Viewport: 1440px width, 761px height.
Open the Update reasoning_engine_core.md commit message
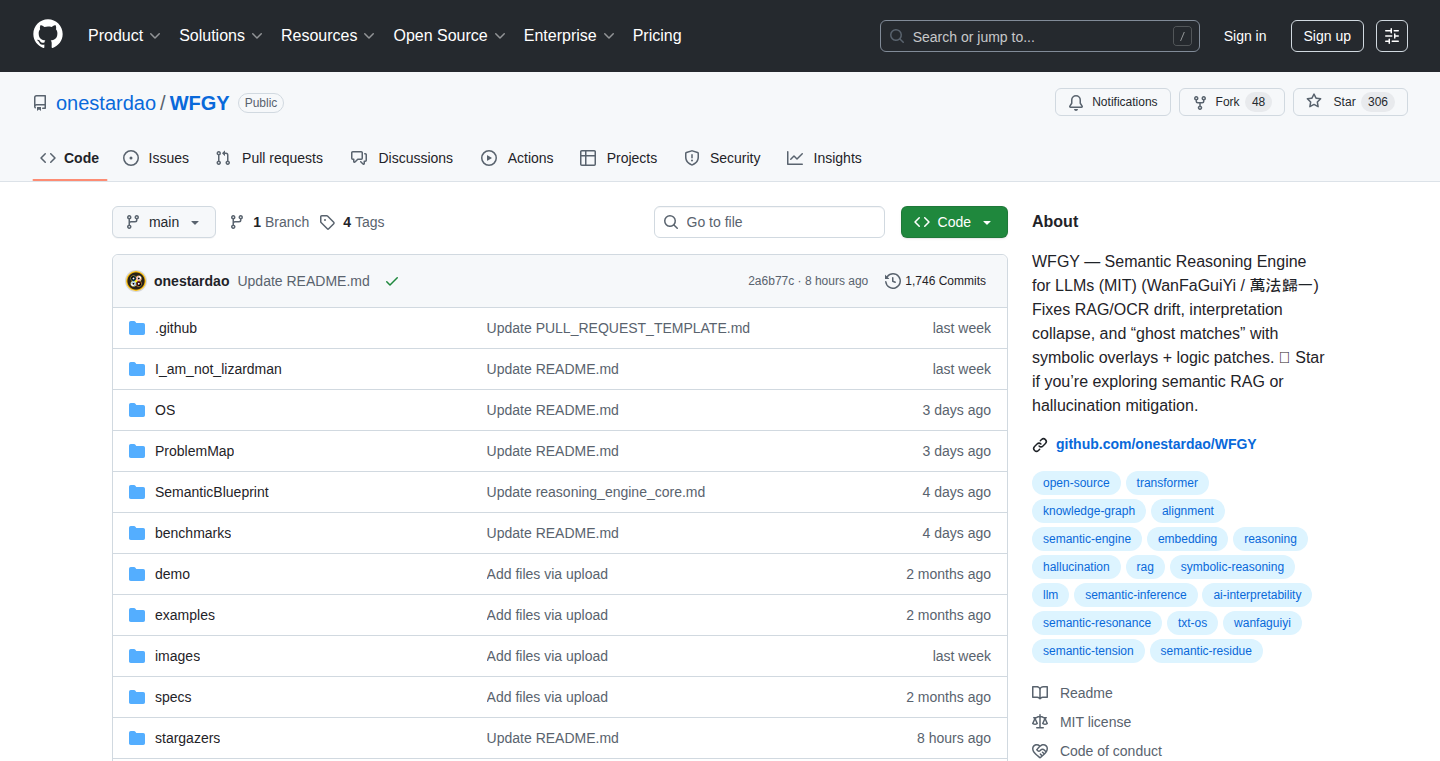596,492
